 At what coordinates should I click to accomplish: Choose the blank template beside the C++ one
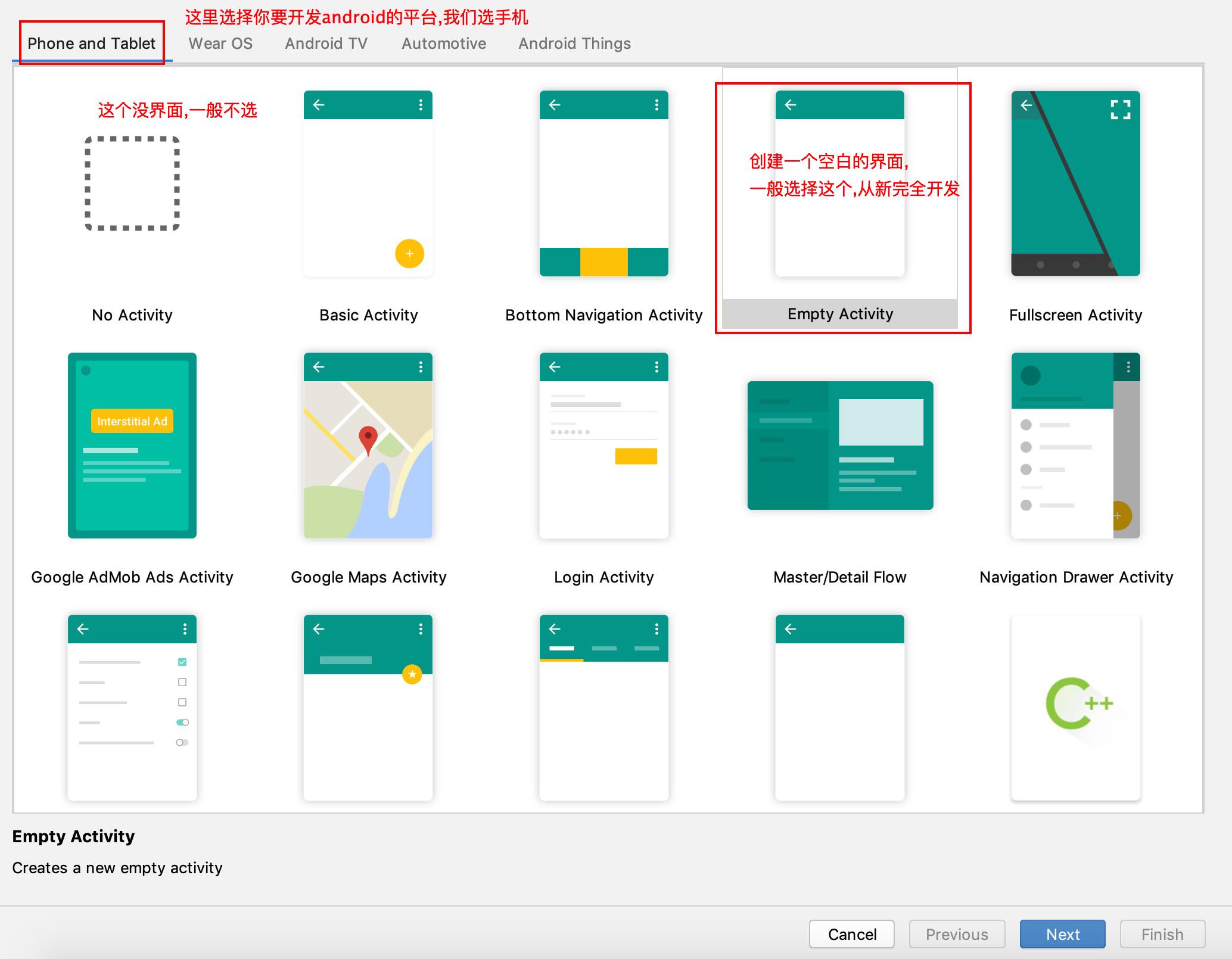[x=840, y=708]
